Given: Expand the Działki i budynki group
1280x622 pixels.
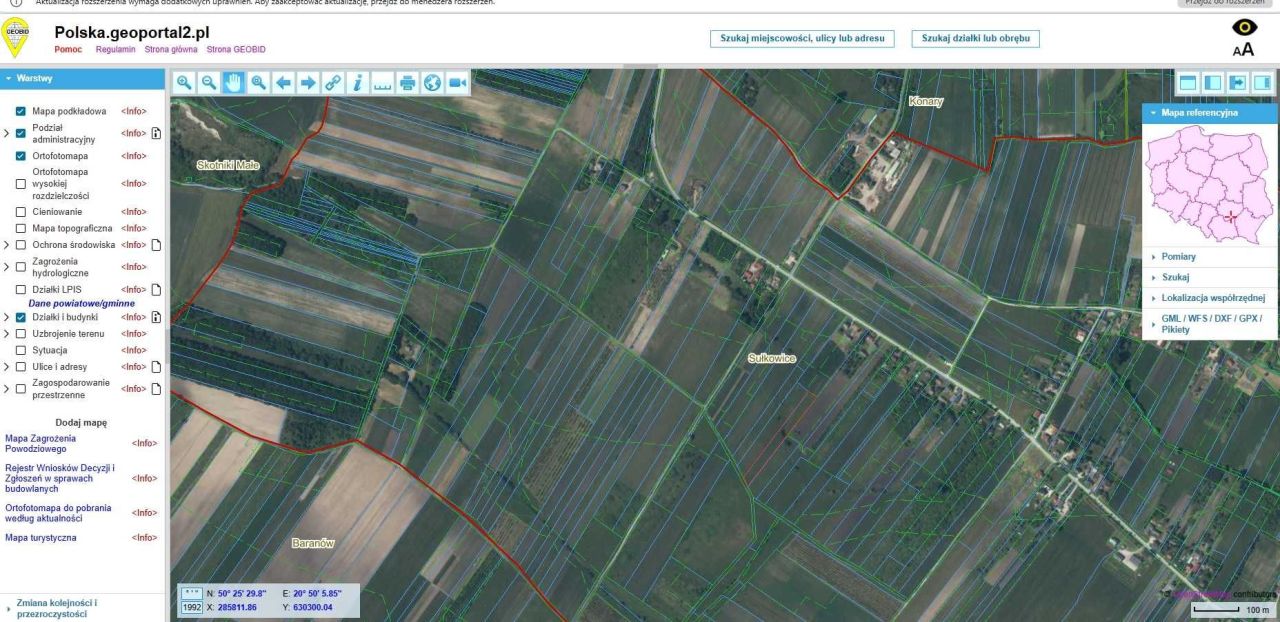Looking at the screenshot, I should 7,317.
